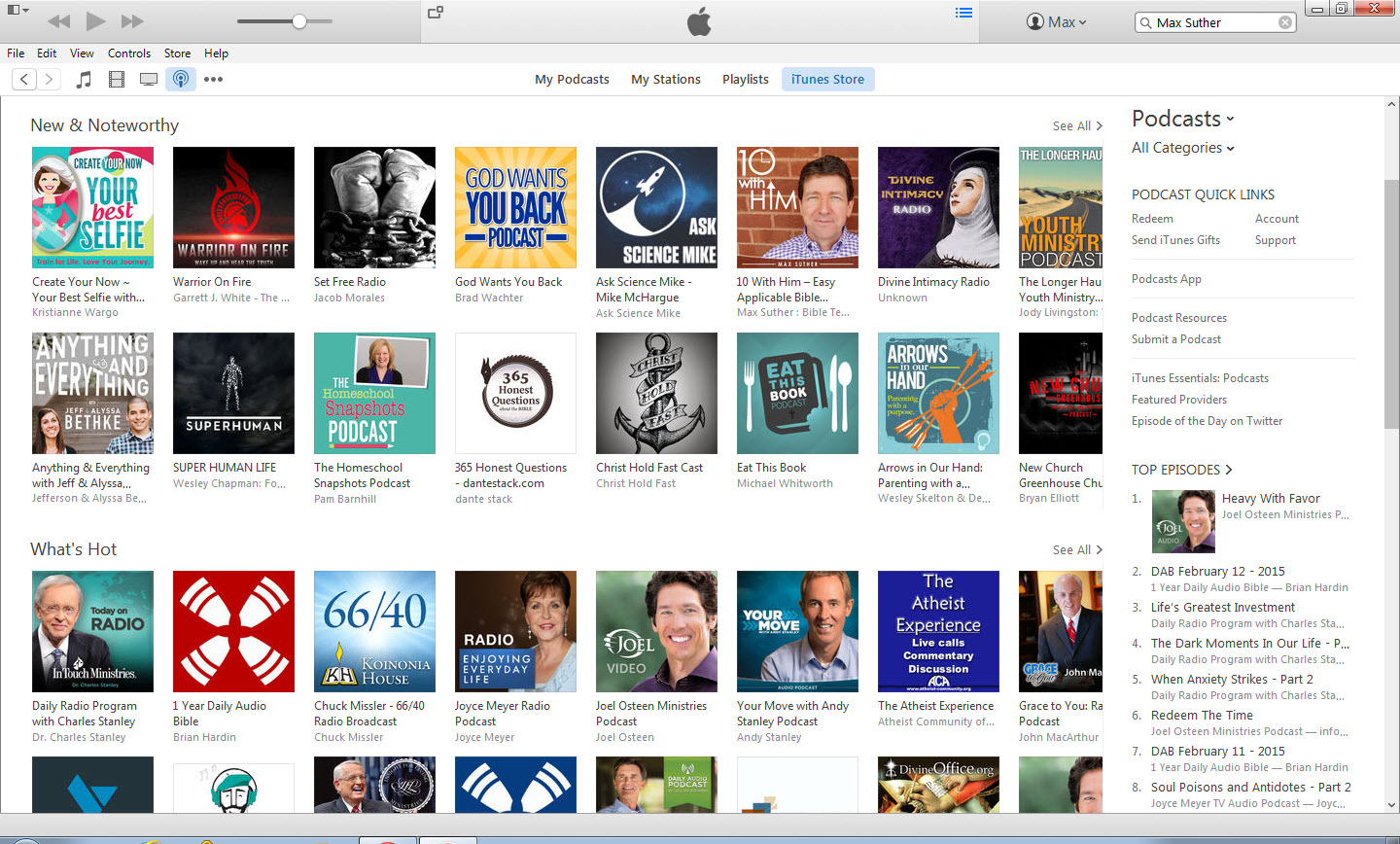Open the Joel Osteen Video artwork
This screenshot has width=1400, height=844.
(x=656, y=631)
